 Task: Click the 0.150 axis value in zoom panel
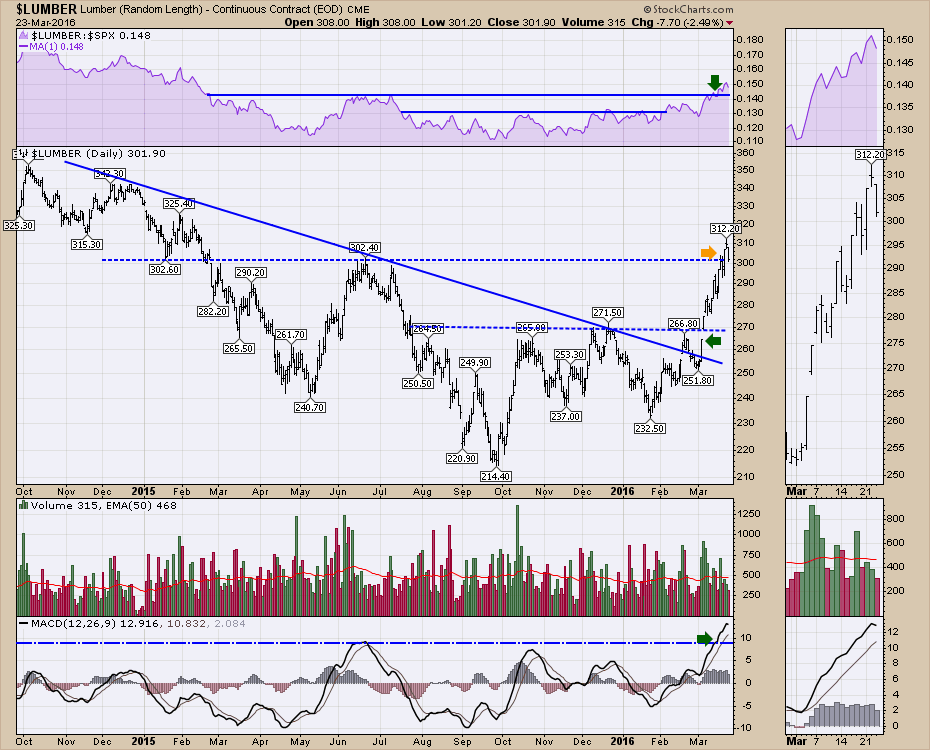pos(900,40)
